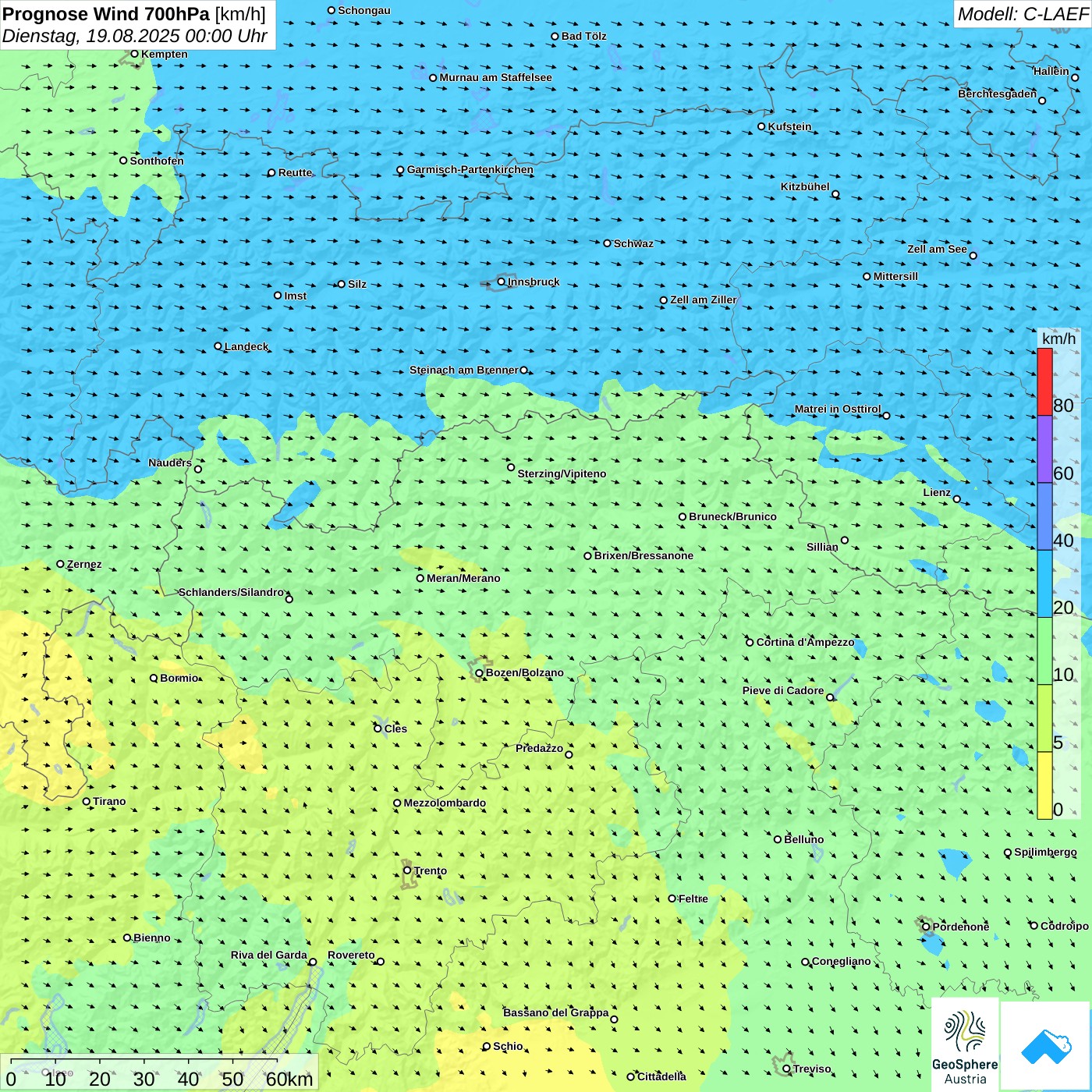Click the Belluno location marker
Viewport: 1092px width, 1092px height.
coord(778,839)
